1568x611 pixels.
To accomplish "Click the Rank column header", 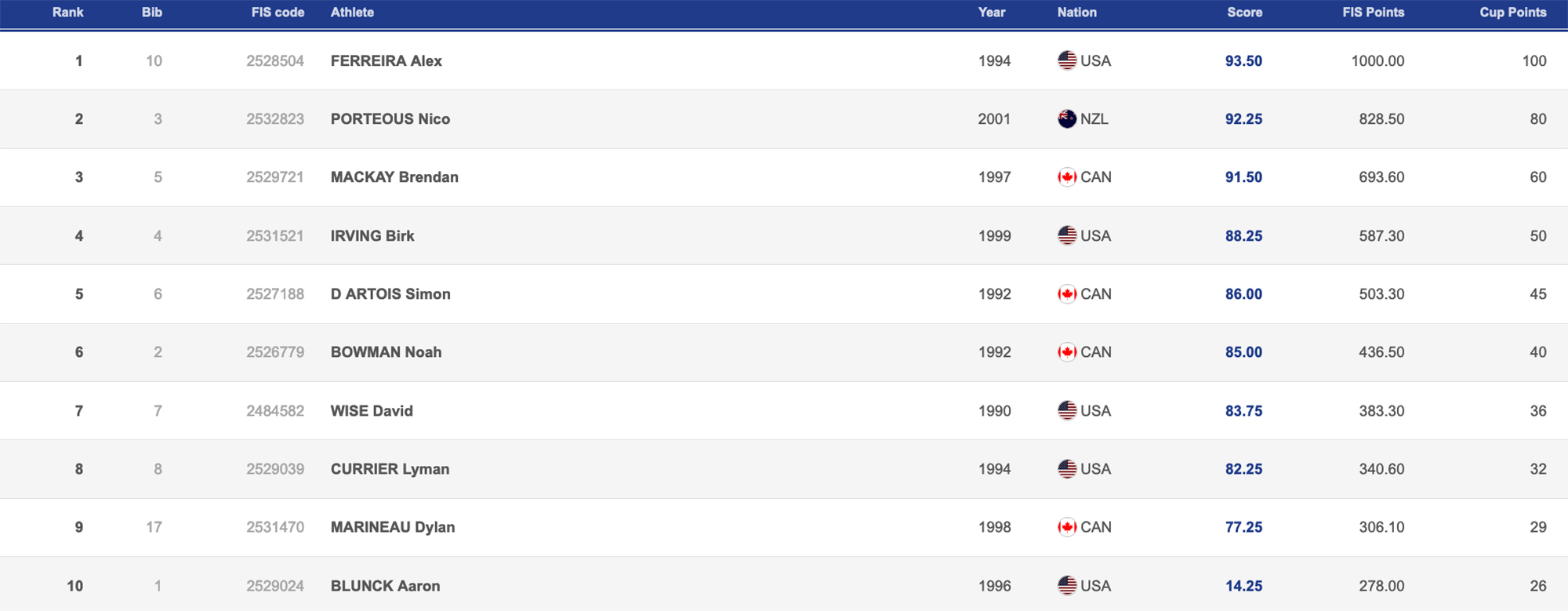I will tap(68, 13).
